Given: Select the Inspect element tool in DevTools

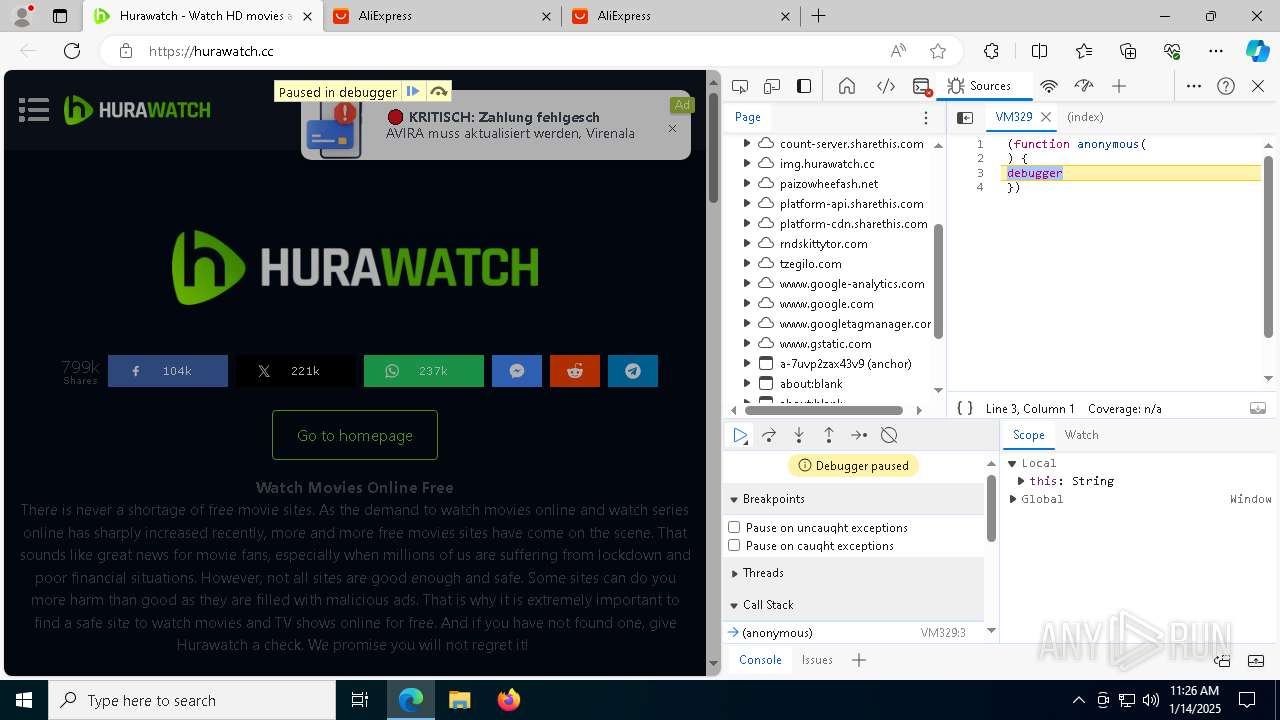Looking at the screenshot, I should (740, 86).
